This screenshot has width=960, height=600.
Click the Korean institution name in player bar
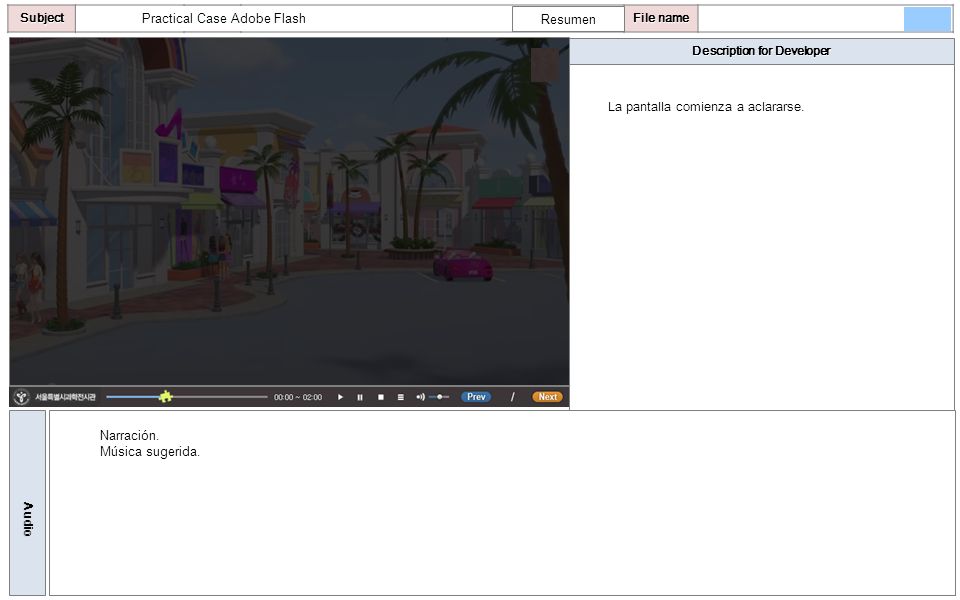[x=65, y=397]
